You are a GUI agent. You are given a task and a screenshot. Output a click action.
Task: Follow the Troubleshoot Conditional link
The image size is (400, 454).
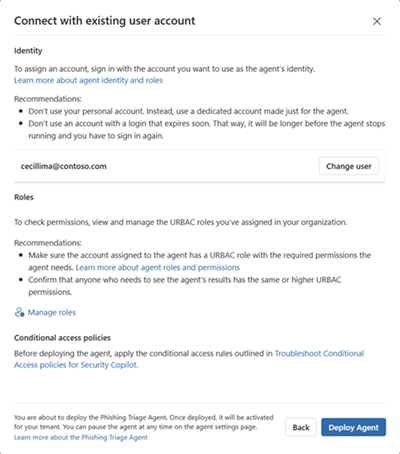(x=319, y=353)
